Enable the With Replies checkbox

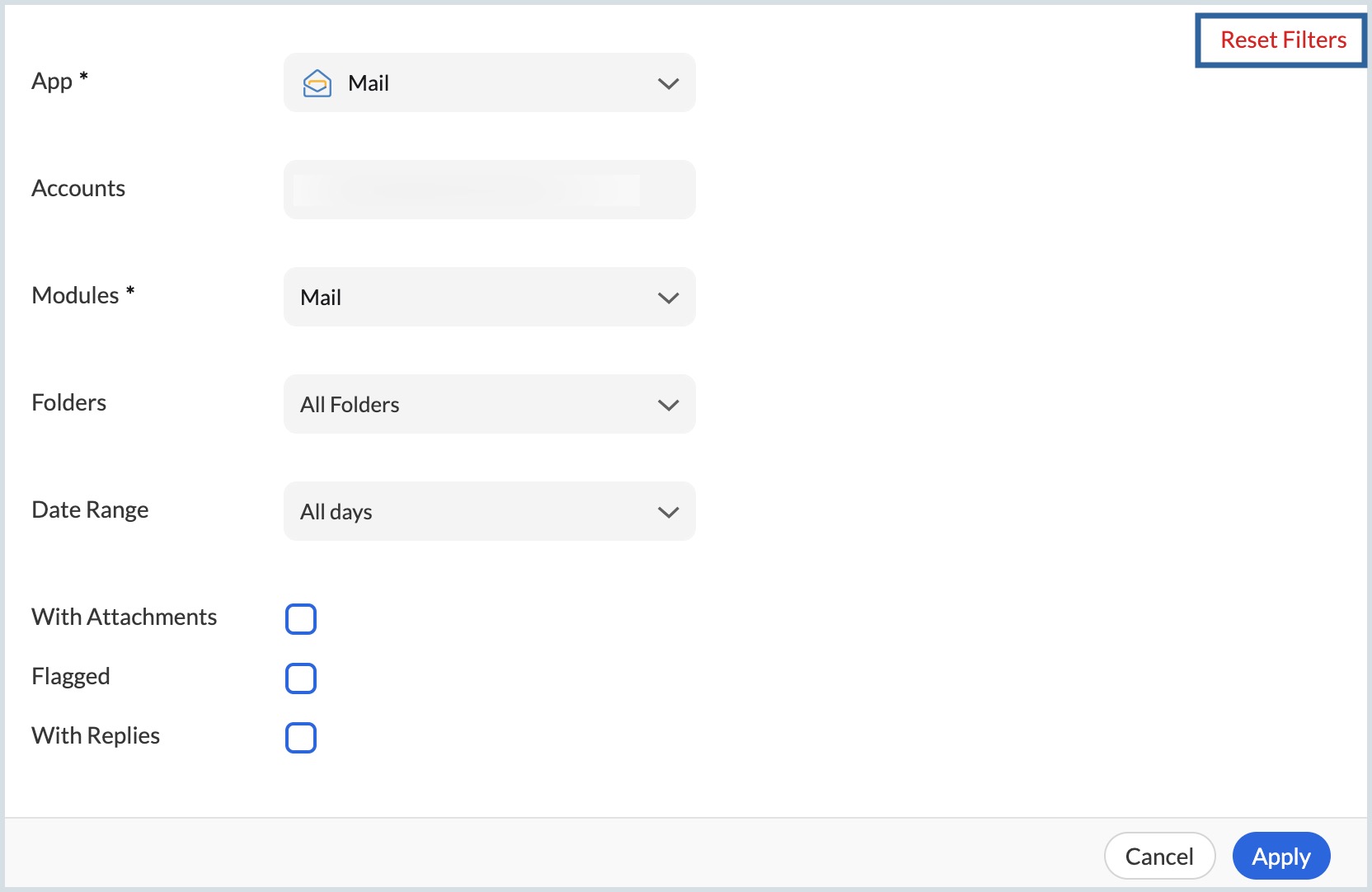[x=301, y=738]
